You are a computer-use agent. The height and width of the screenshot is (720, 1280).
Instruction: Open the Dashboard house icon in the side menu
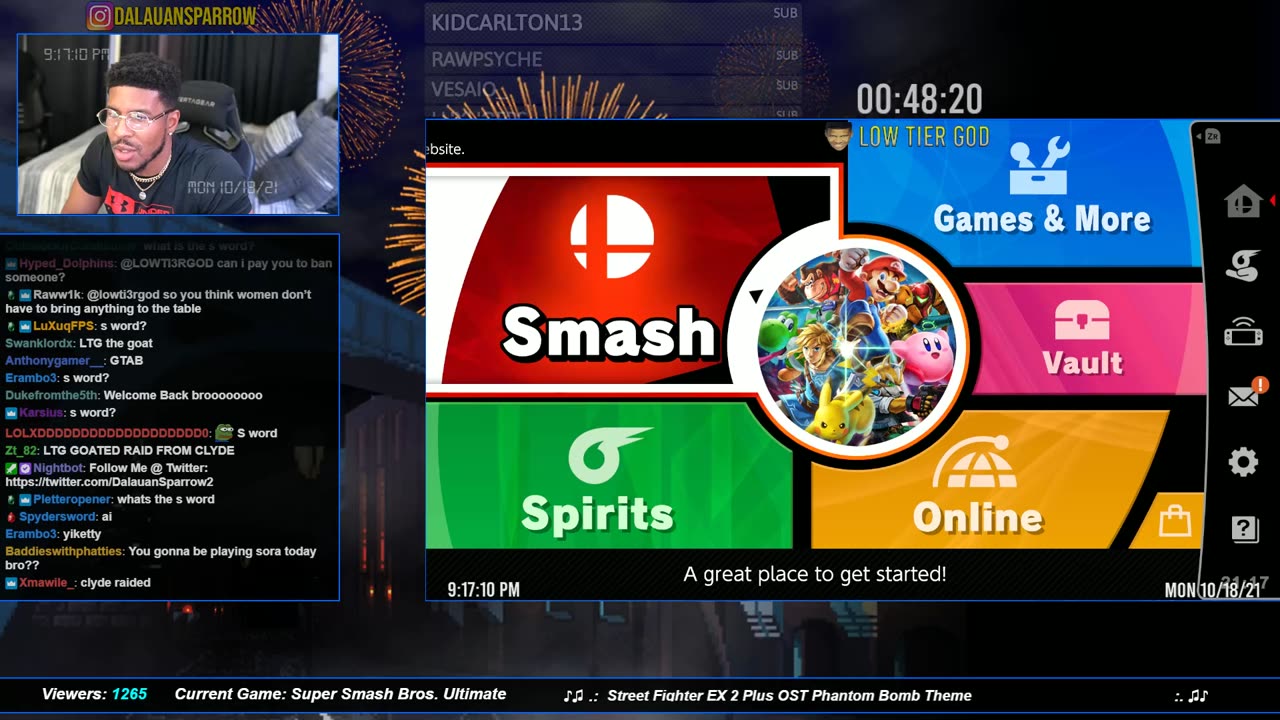pos(1243,202)
